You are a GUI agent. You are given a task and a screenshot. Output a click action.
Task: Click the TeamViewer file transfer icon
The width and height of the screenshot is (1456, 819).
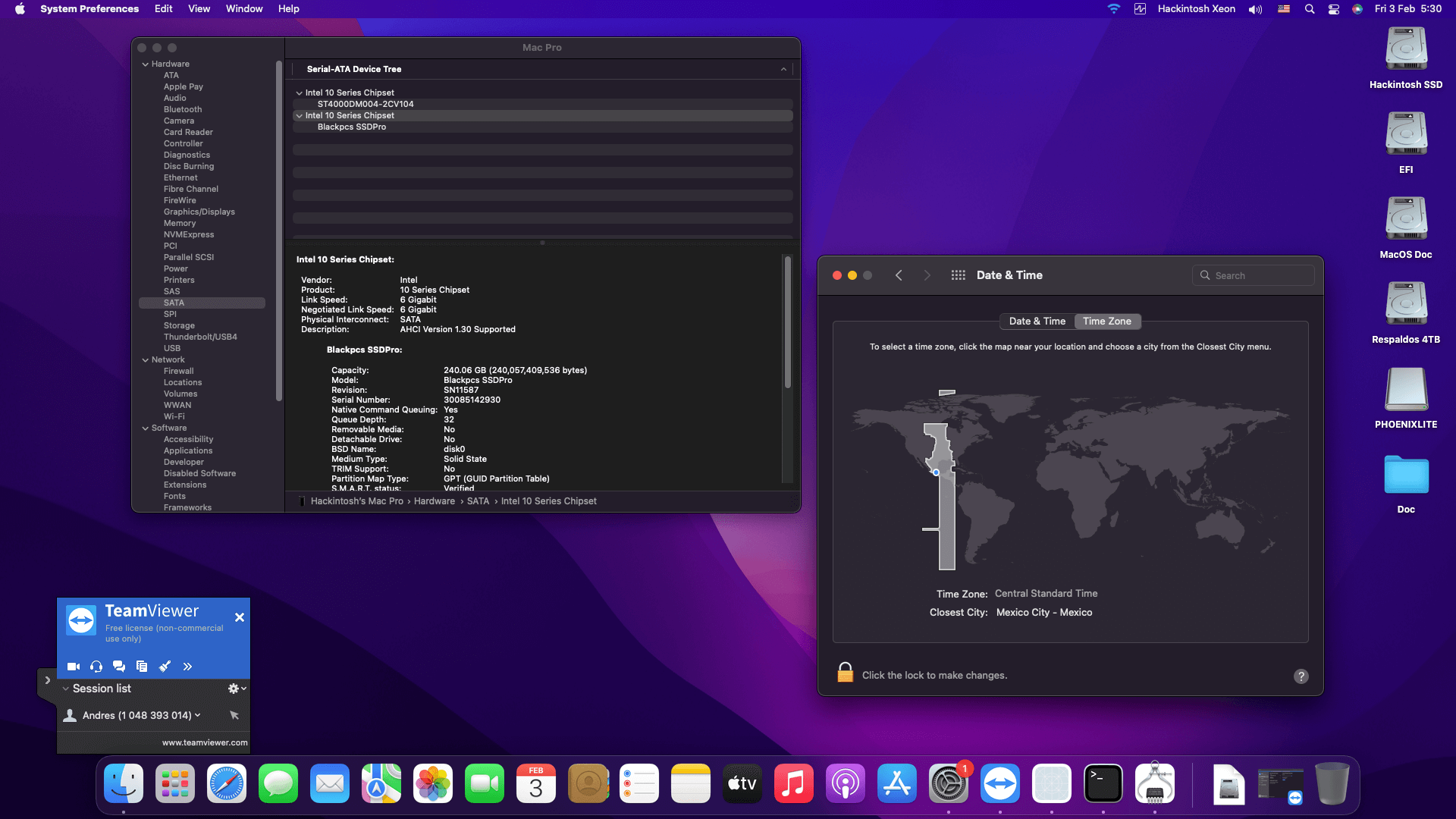[142, 667]
